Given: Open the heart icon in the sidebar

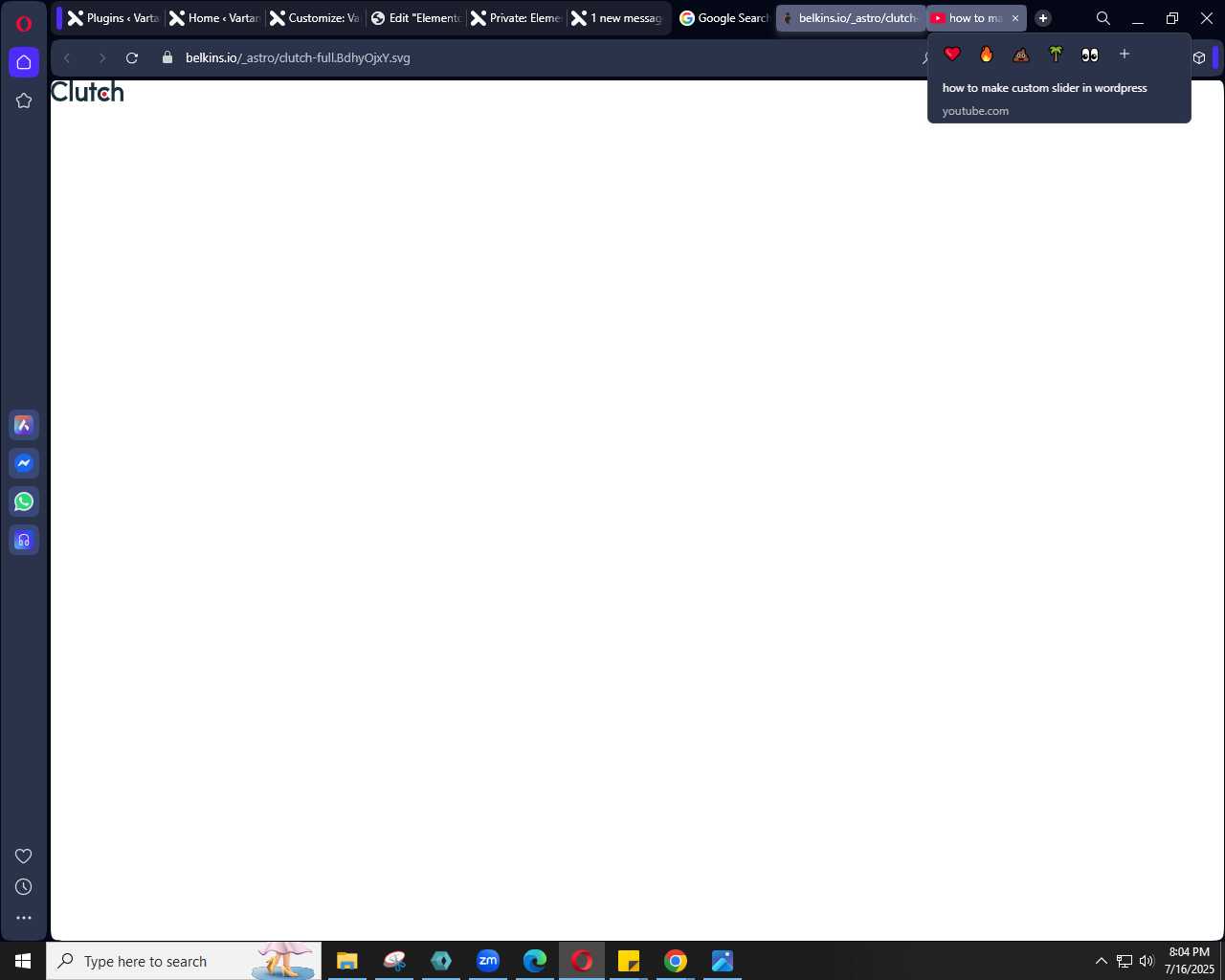Looking at the screenshot, I should click(24, 856).
